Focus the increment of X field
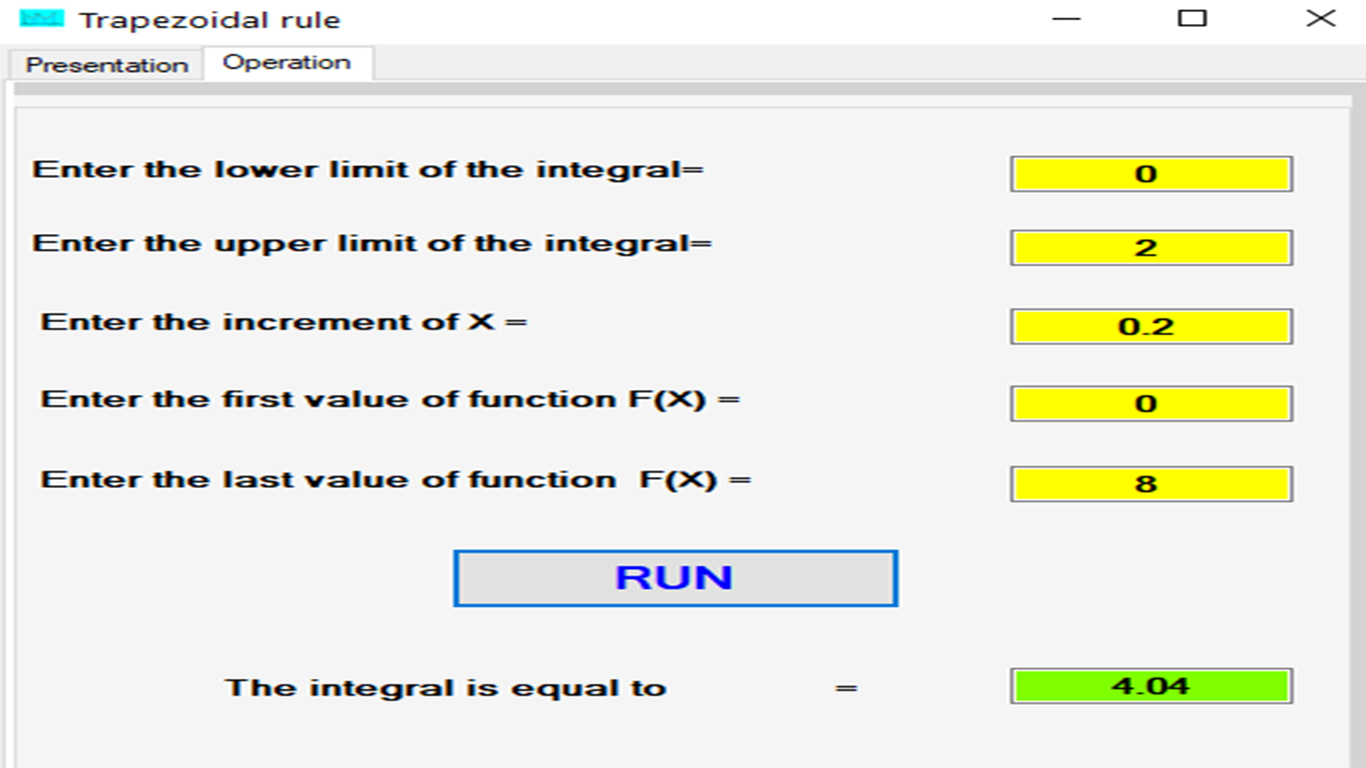This screenshot has width=1366, height=768. pyautogui.click(x=1151, y=327)
